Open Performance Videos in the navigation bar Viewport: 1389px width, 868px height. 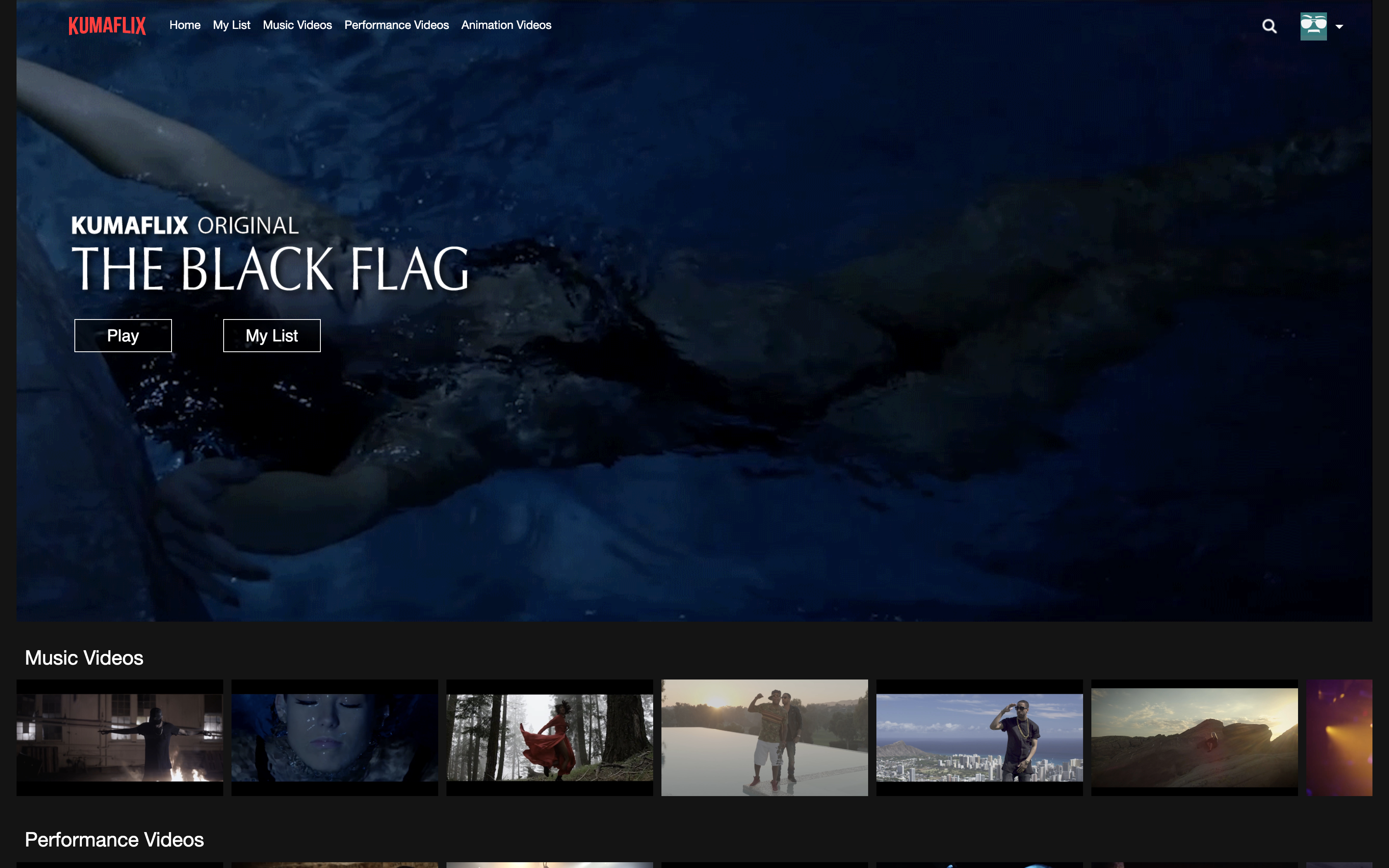pos(396,25)
